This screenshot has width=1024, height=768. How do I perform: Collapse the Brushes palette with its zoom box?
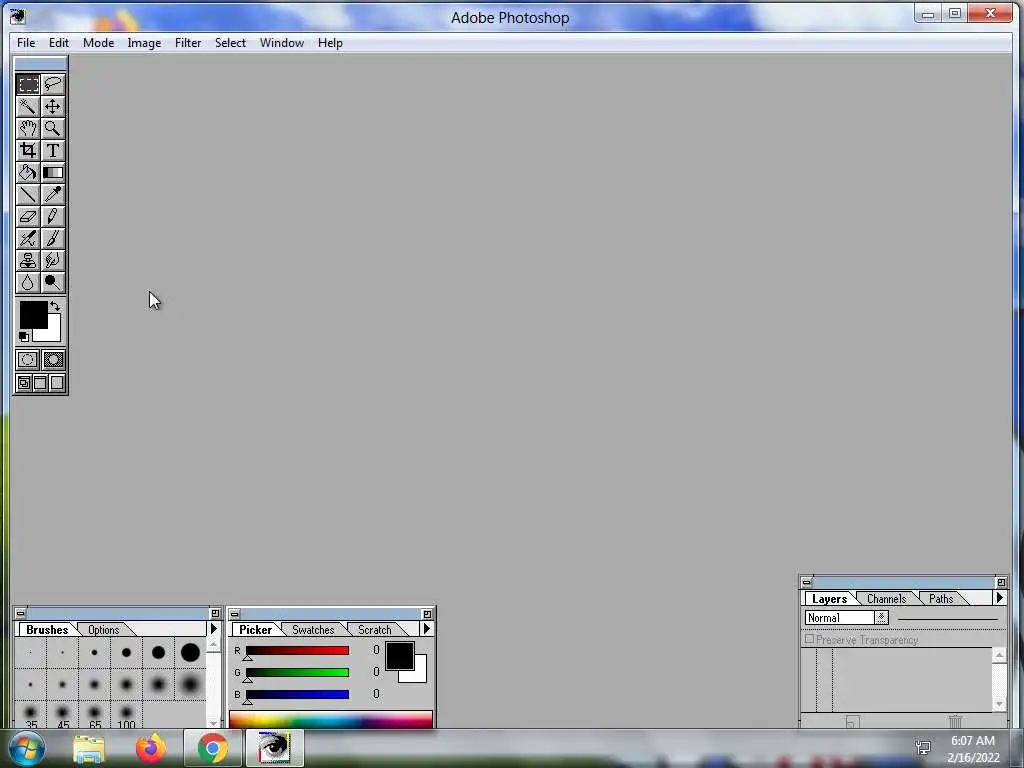pyautogui.click(x=215, y=614)
